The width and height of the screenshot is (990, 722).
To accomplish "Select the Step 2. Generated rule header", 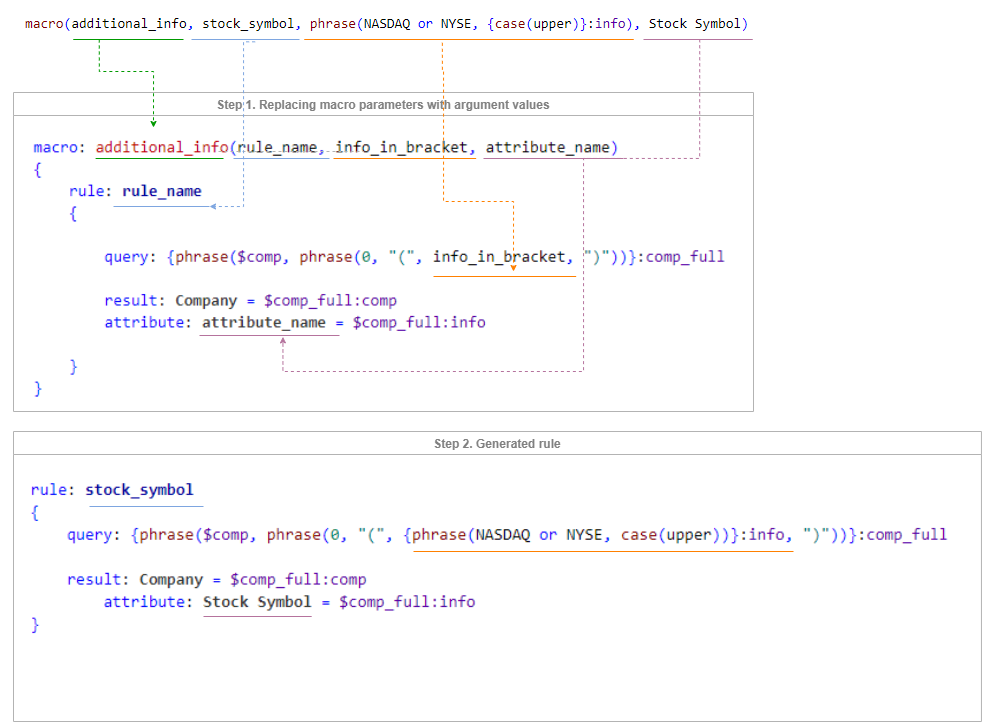I will tap(497, 443).
